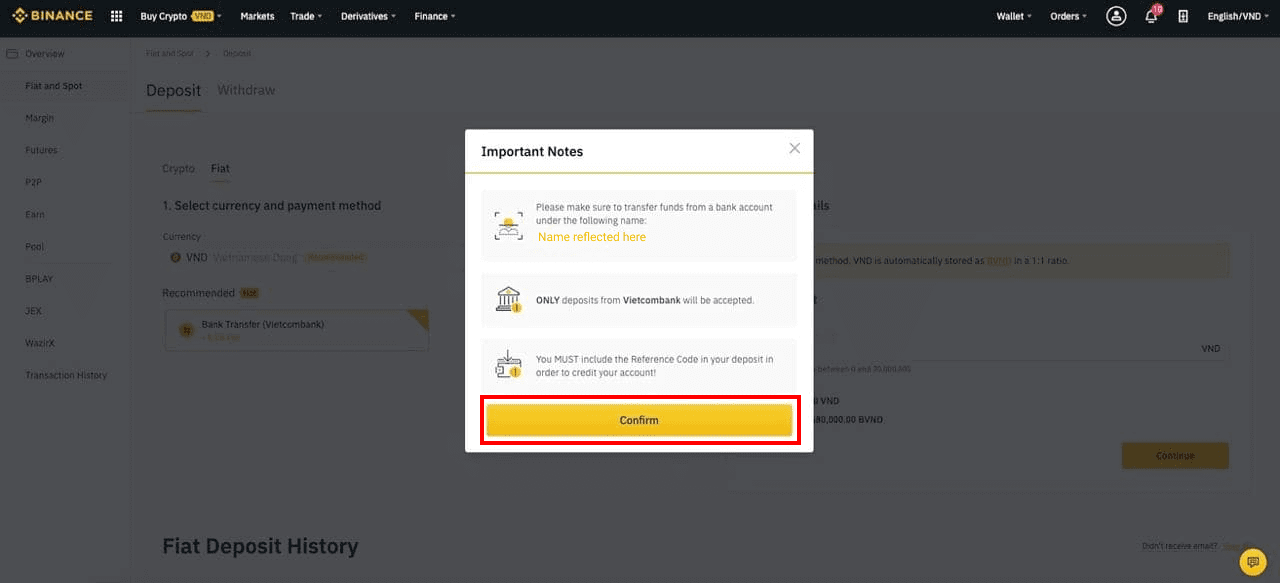The image size is (1280, 583).
Task: Change the English/VND language setting
Action: pyautogui.click(x=1238, y=16)
